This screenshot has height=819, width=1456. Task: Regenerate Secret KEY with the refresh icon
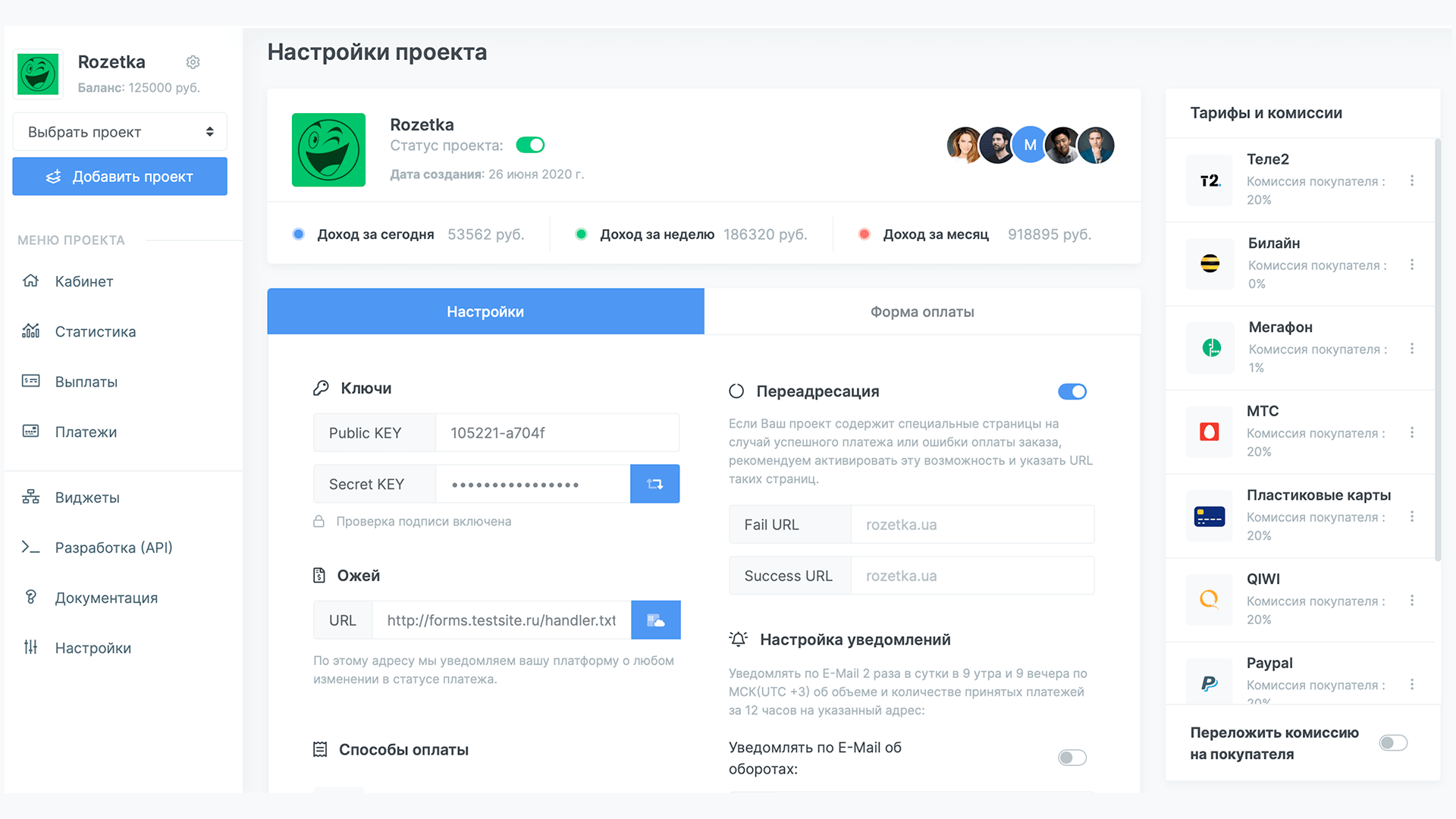tap(654, 484)
